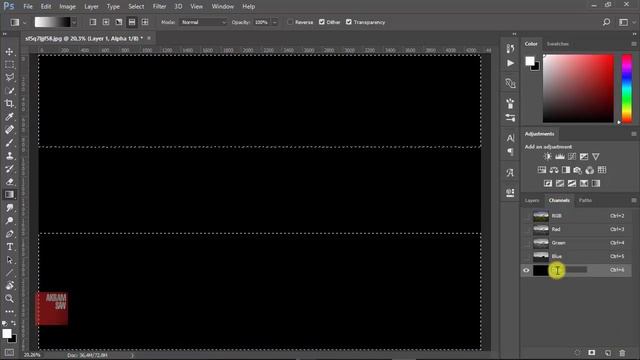Viewport: 640px width, 360px height.
Task: Open the Channels panel flyout menu
Action: point(633,200)
